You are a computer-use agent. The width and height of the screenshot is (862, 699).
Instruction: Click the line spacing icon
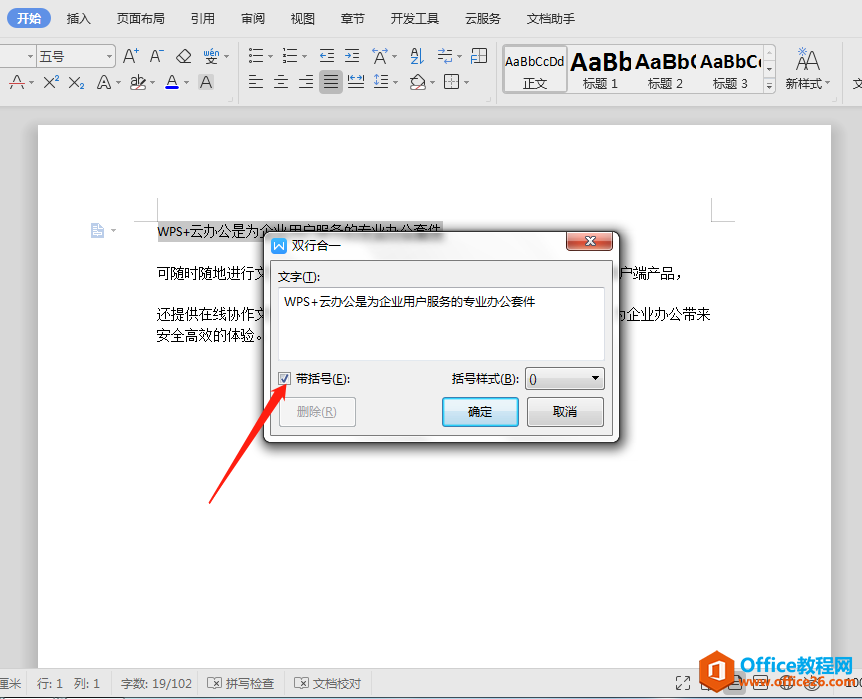(381, 82)
